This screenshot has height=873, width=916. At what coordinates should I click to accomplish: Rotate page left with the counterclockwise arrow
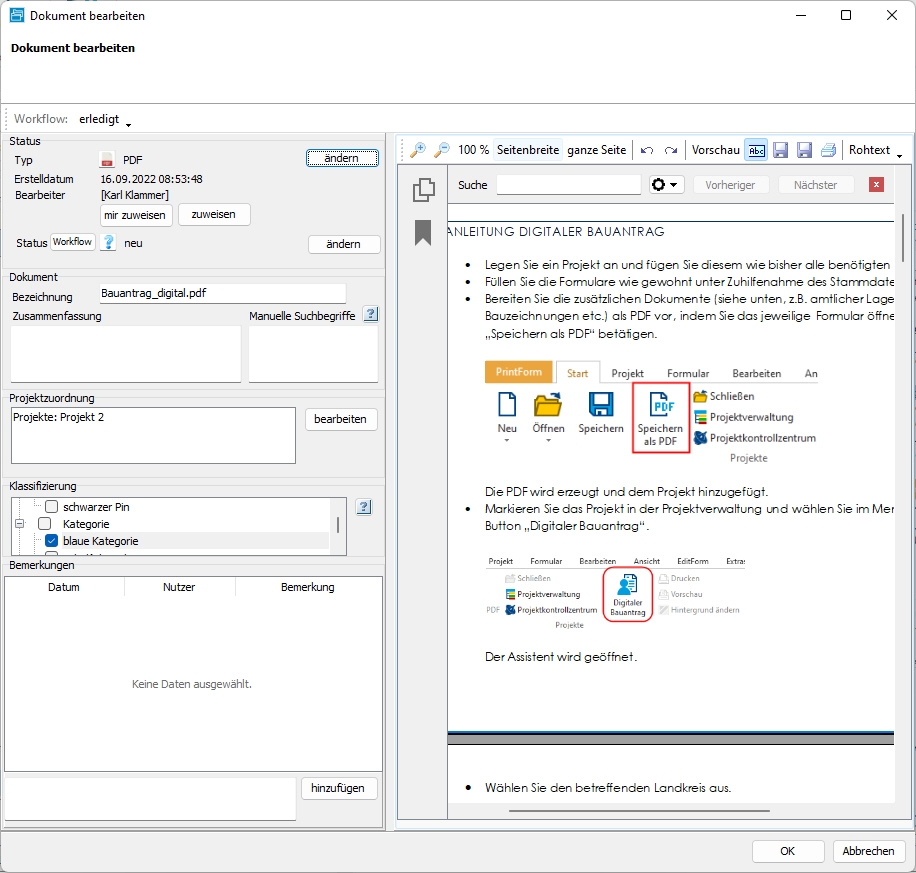pyautogui.click(x=647, y=150)
